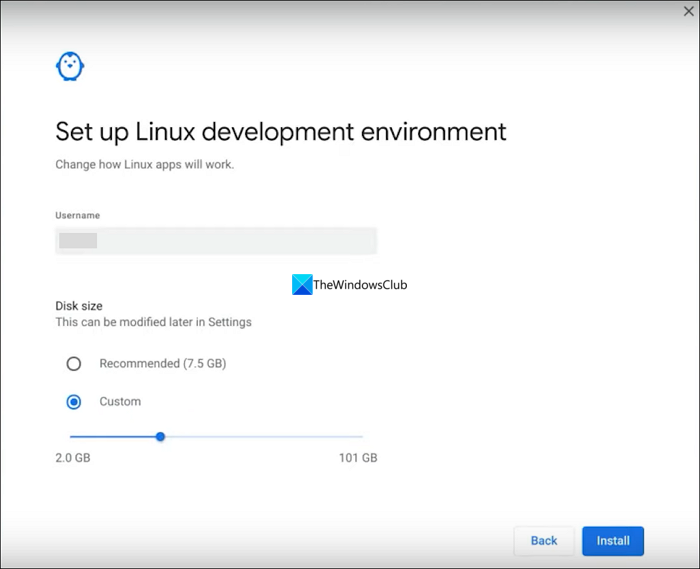This screenshot has width=700, height=569.
Task: Click the "Disk size" section label
Action: 79,306
